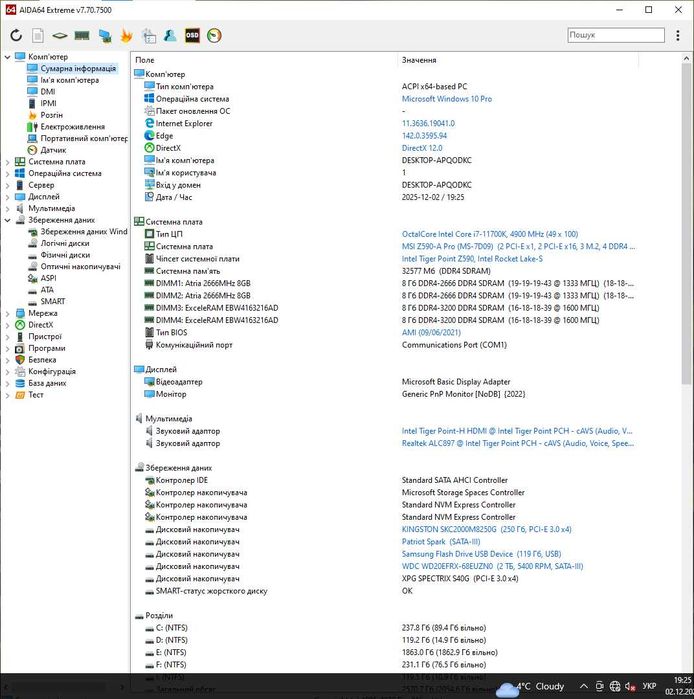
Task: Select Ім'я комп'ютера tree item
Action: (x=70, y=80)
